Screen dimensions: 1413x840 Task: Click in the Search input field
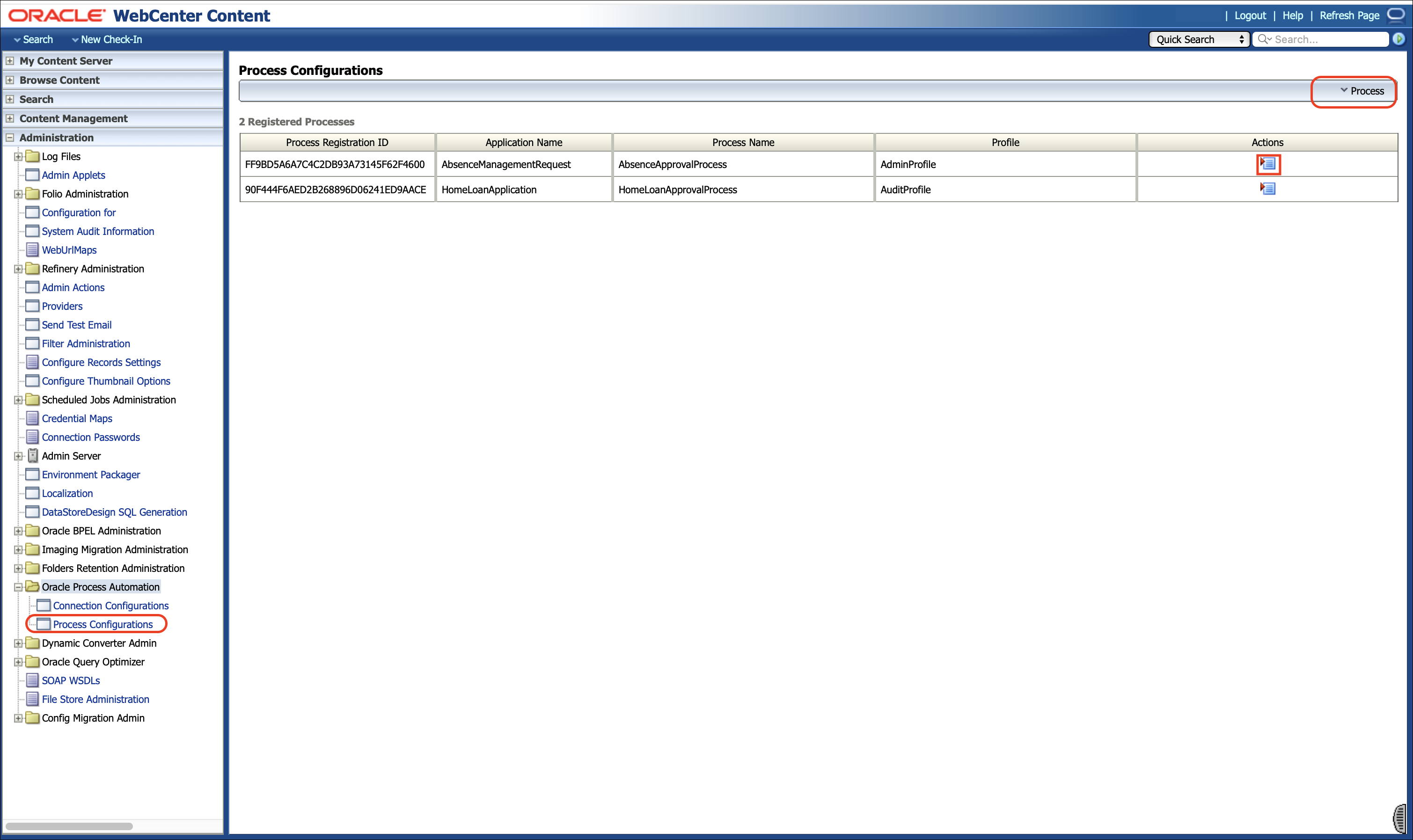(1321, 39)
